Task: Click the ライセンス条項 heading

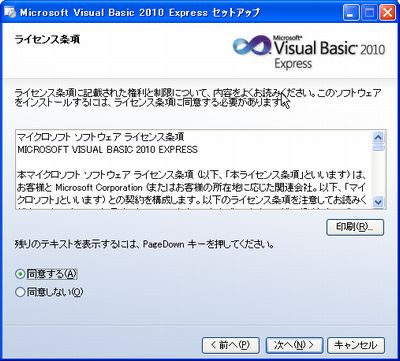Action: pyautogui.click(x=47, y=40)
